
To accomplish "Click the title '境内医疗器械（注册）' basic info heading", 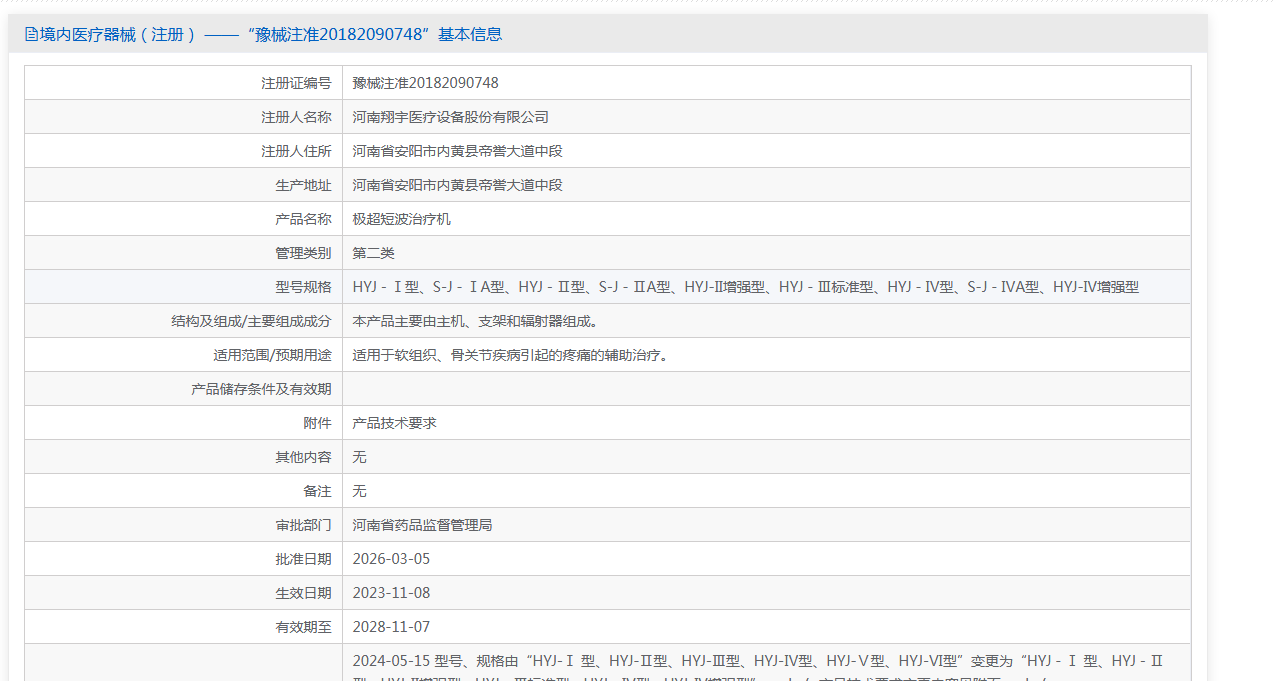I will click(271, 34).
